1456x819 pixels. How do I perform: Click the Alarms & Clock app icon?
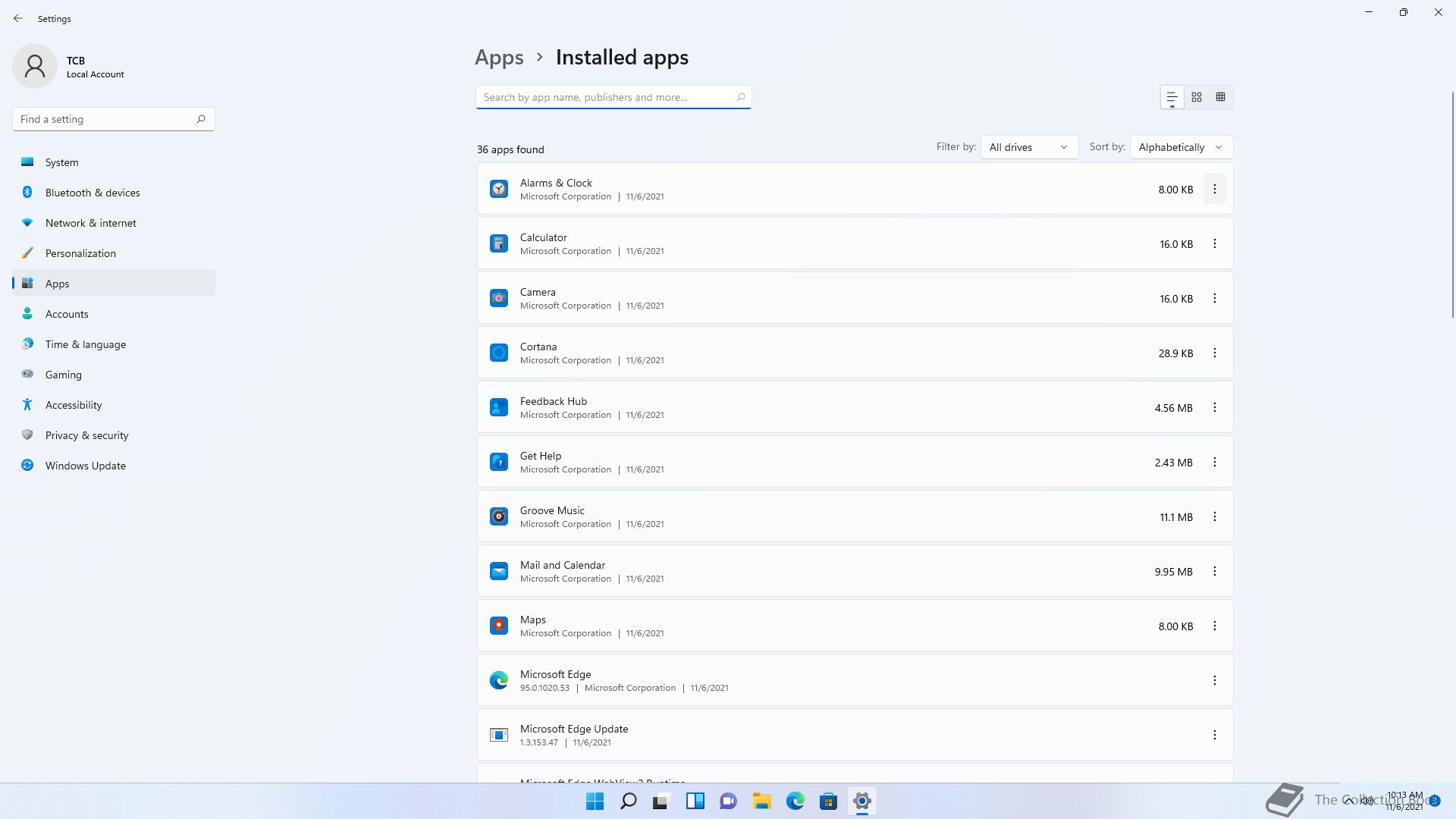click(x=499, y=189)
